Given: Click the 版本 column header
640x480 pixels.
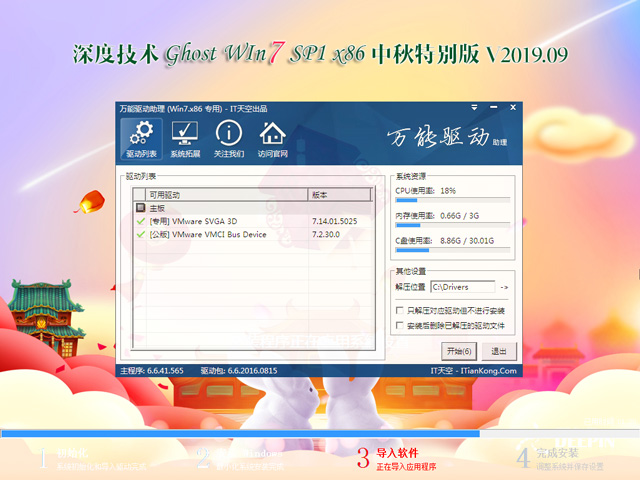Looking at the screenshot, I should 340,195.
